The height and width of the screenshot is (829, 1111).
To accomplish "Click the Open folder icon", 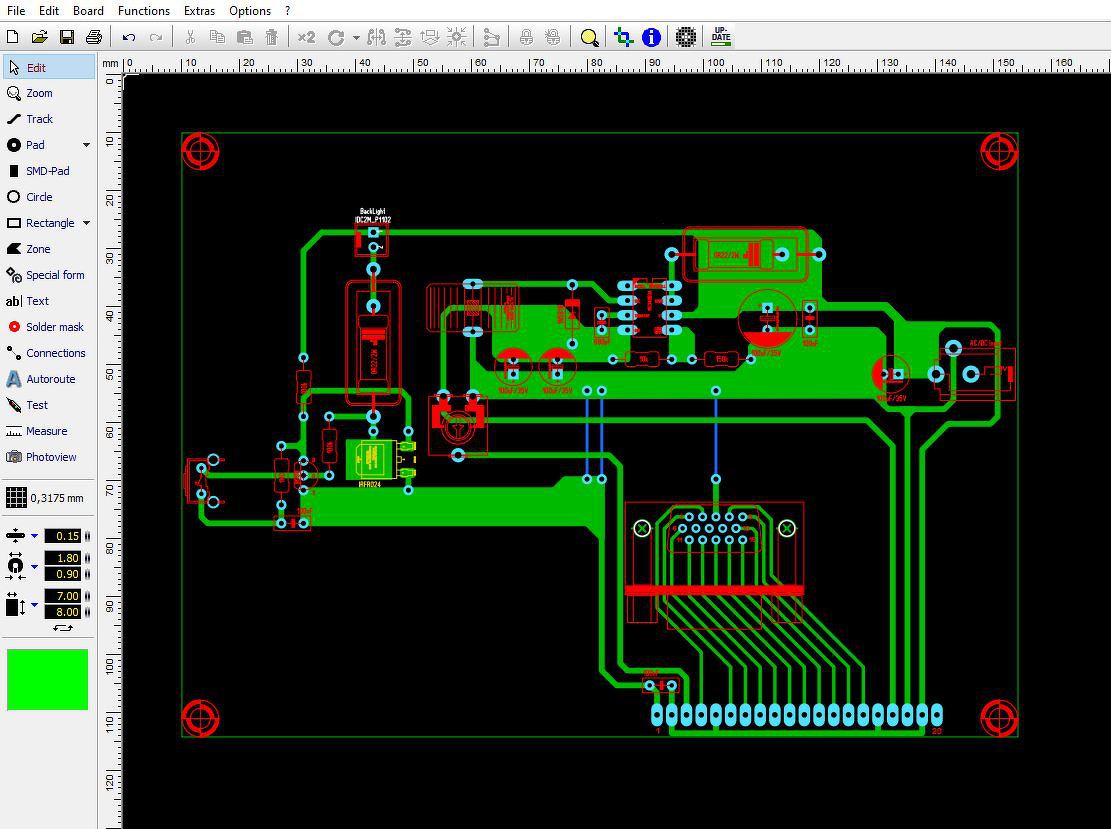I will (40, 37).
